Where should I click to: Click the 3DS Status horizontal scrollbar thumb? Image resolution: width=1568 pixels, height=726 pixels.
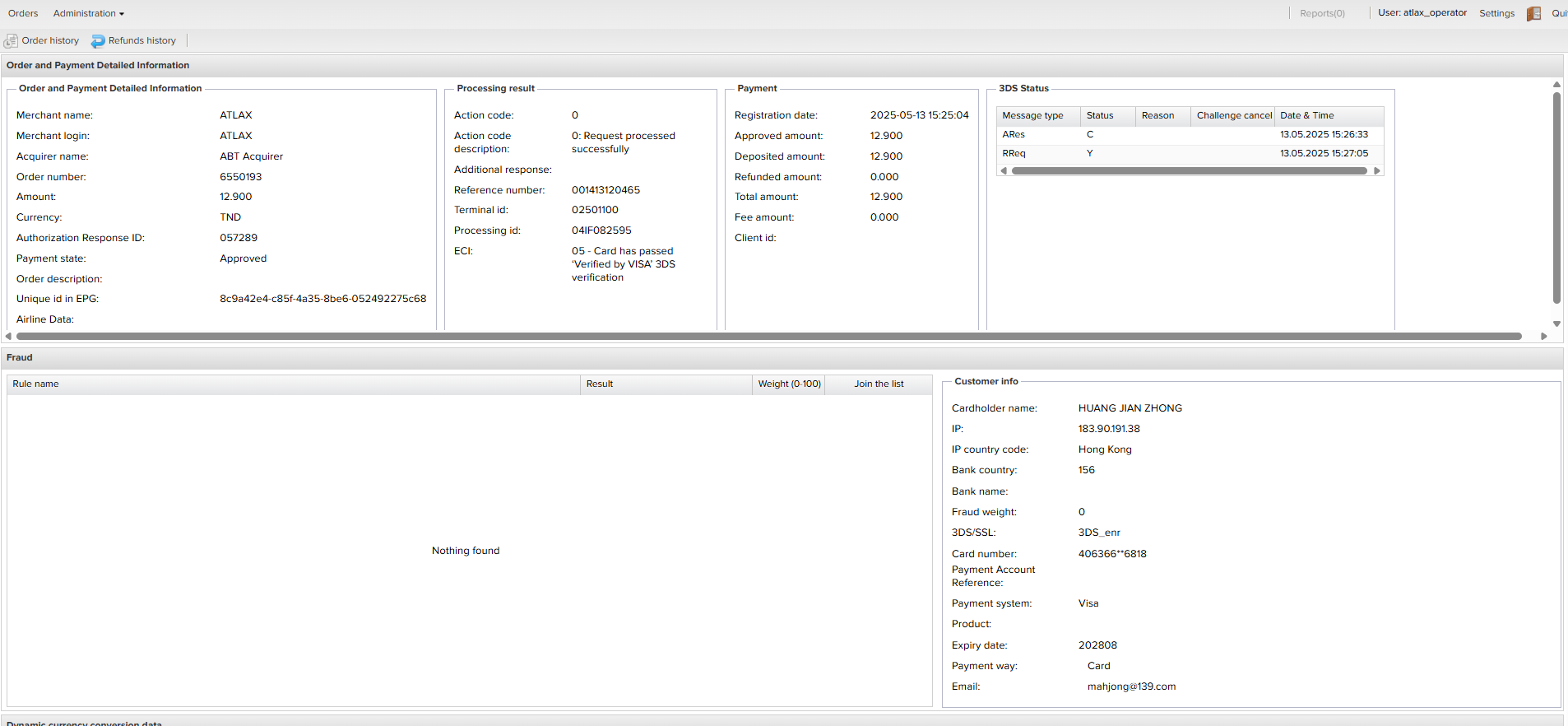pyautogui.click(x=1189, y=171)
